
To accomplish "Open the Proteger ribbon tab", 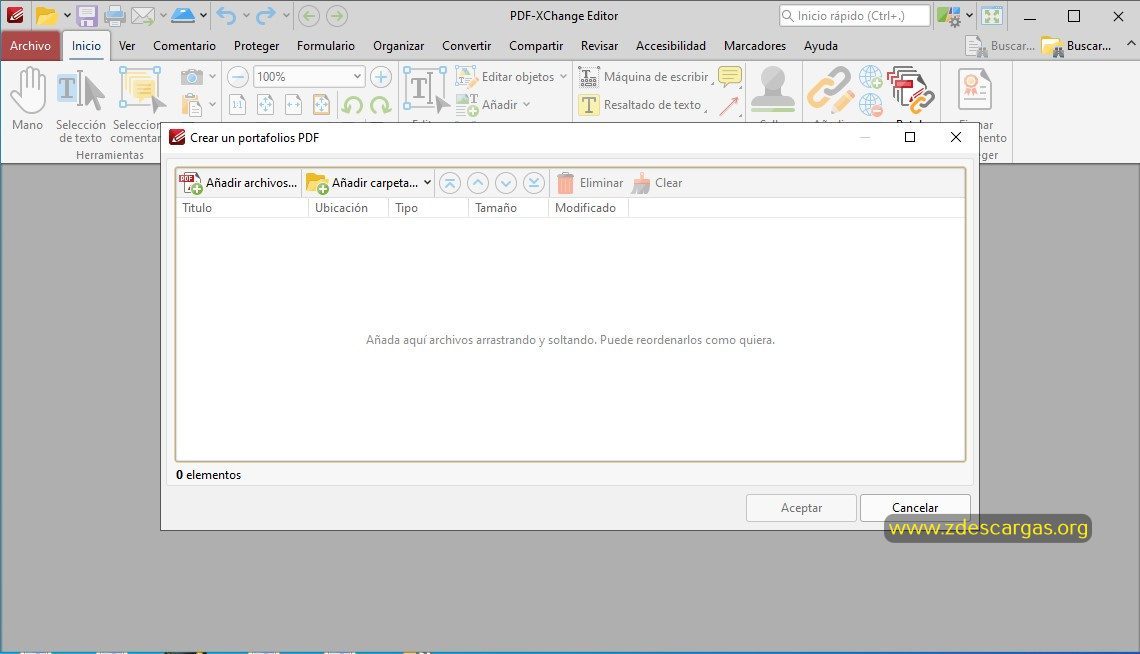I will point(256,46).
